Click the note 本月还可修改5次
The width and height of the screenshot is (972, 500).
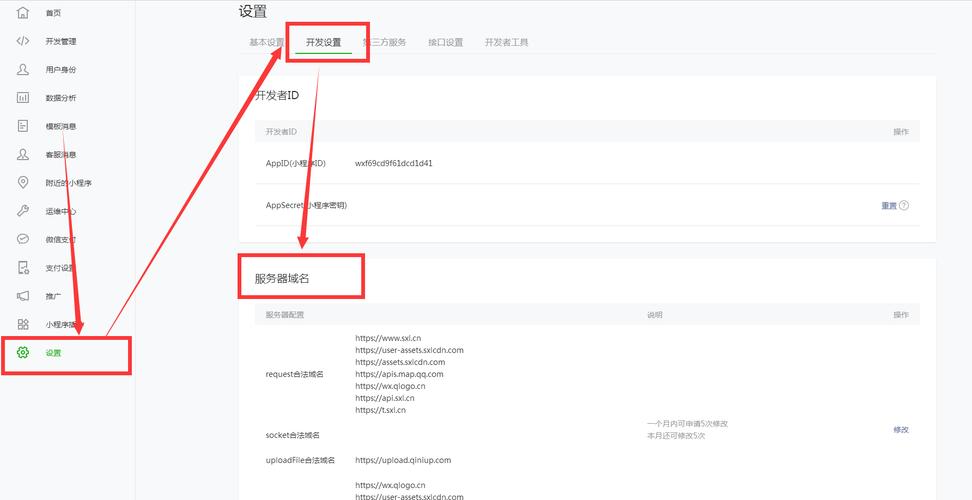click(x=676, y=436)
